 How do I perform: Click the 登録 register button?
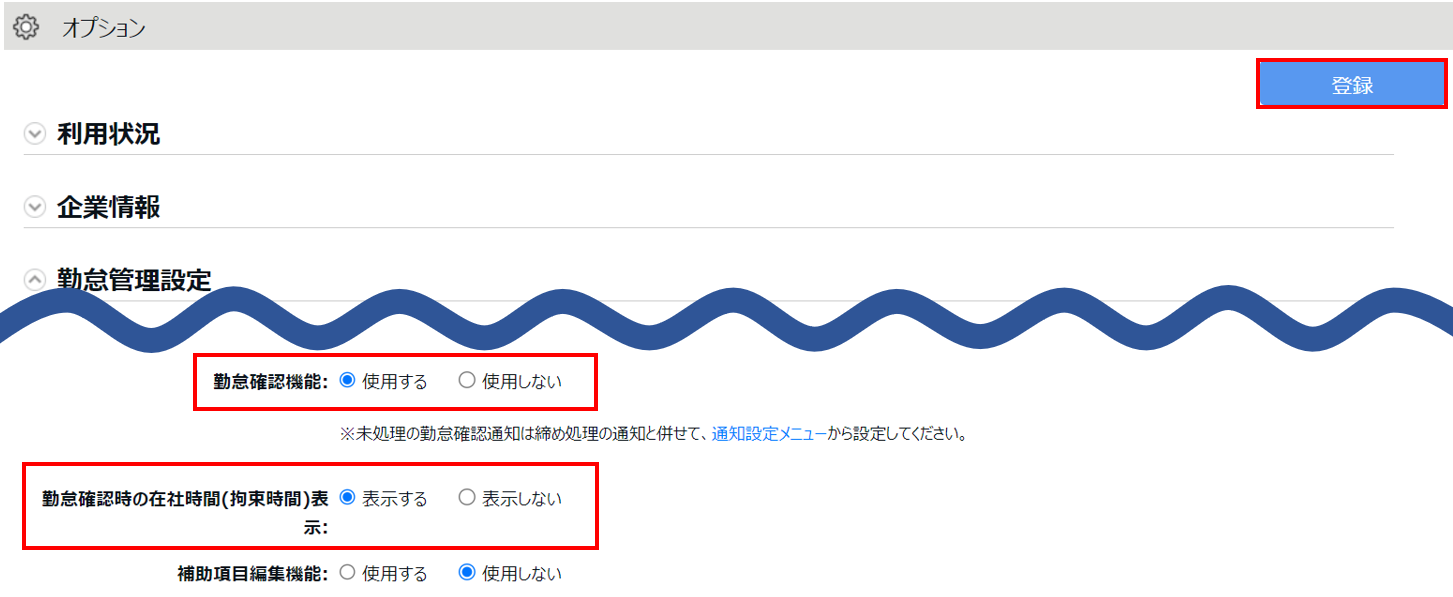point(1352,85)
